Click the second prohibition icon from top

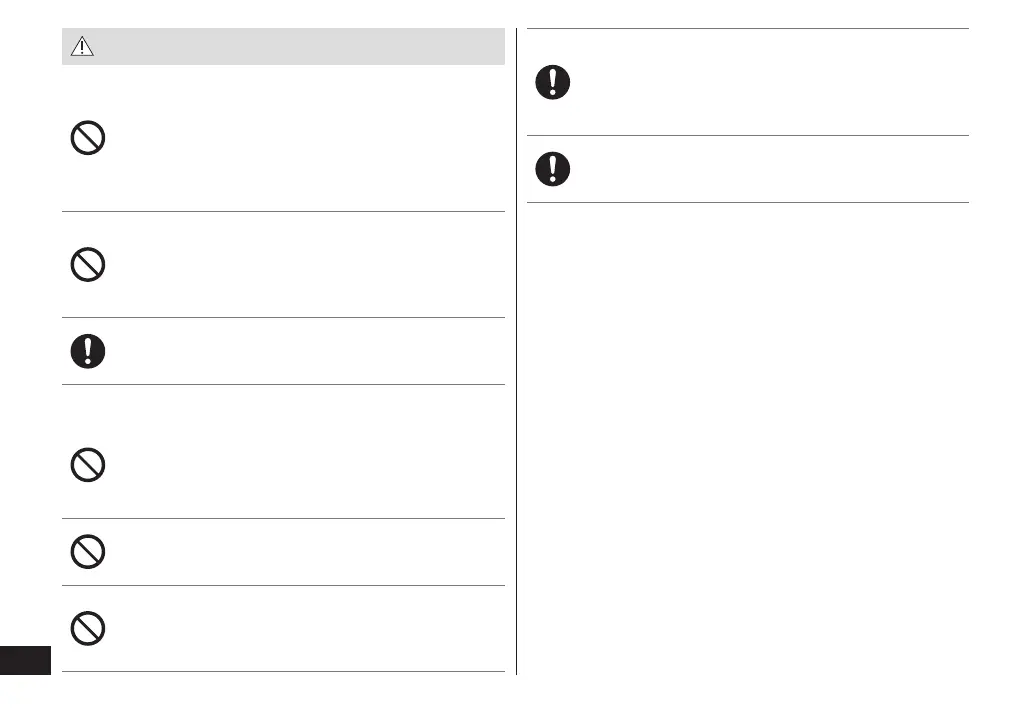click(88, 265)
